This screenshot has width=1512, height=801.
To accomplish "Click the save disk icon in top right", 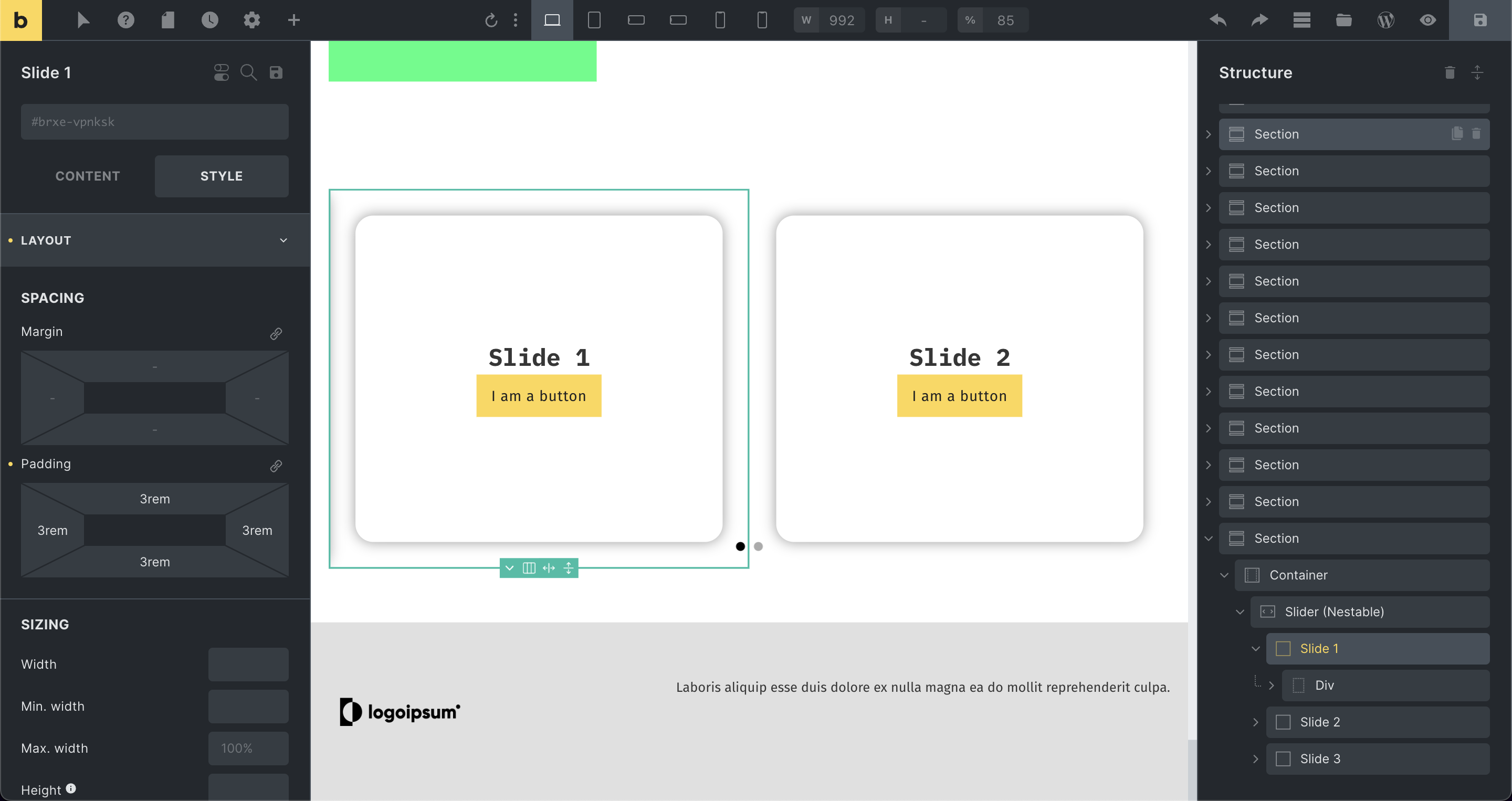I will click(x=1480, y=20).
